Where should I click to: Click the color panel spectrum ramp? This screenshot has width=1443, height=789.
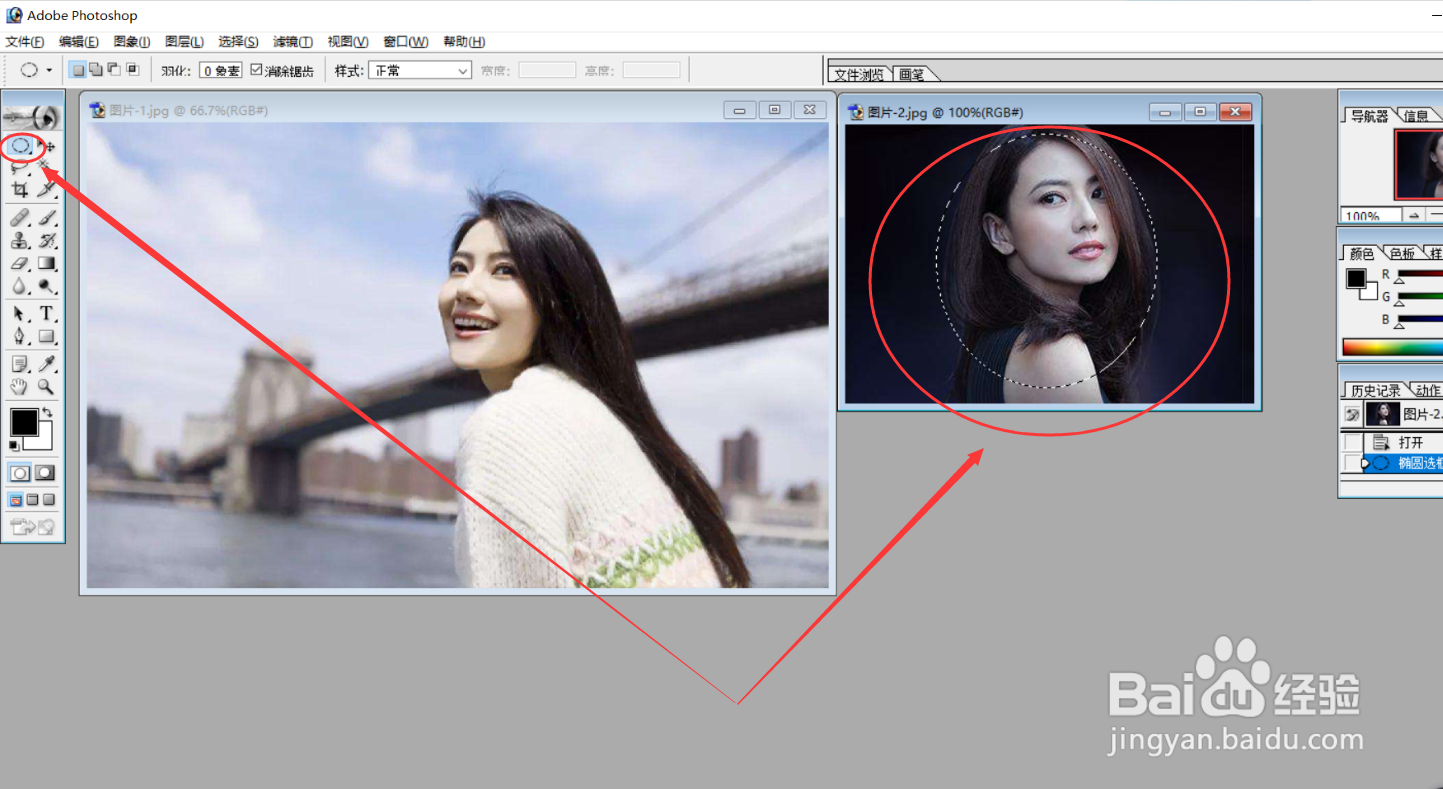pos(1393,347)
